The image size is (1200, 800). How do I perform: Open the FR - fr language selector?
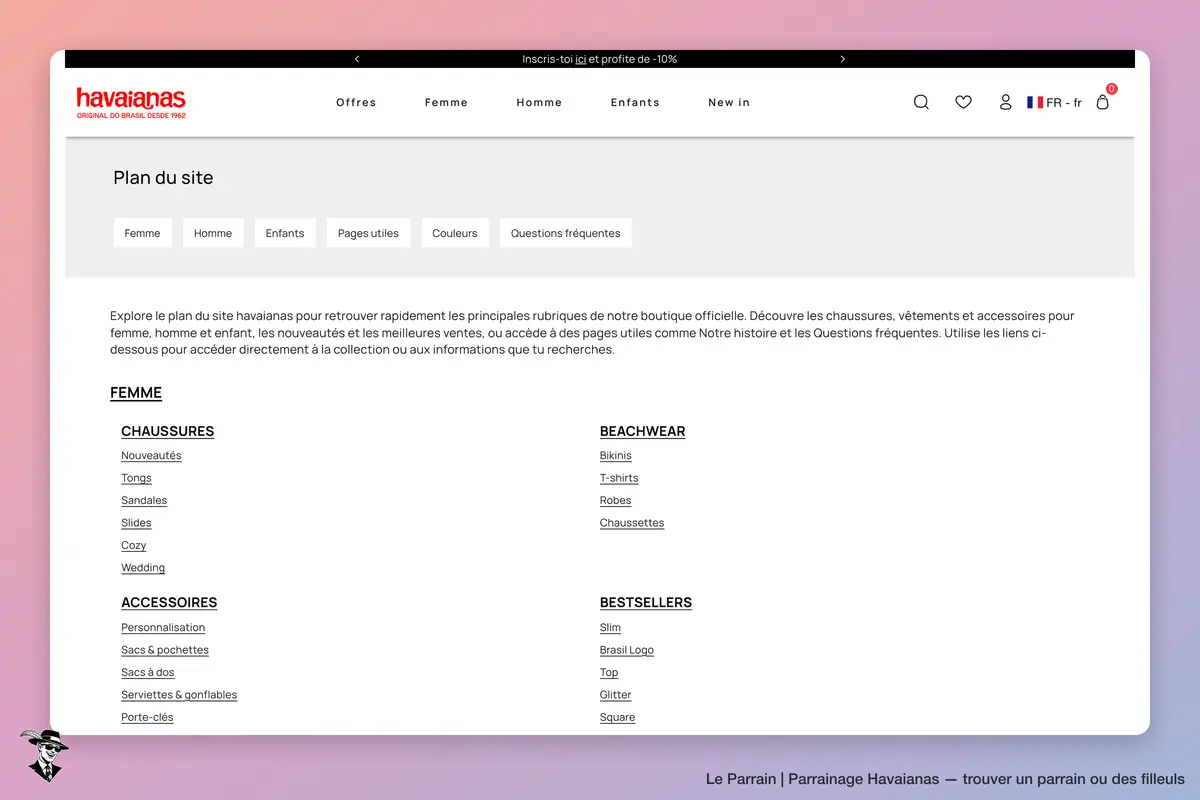click(1054, 102)
